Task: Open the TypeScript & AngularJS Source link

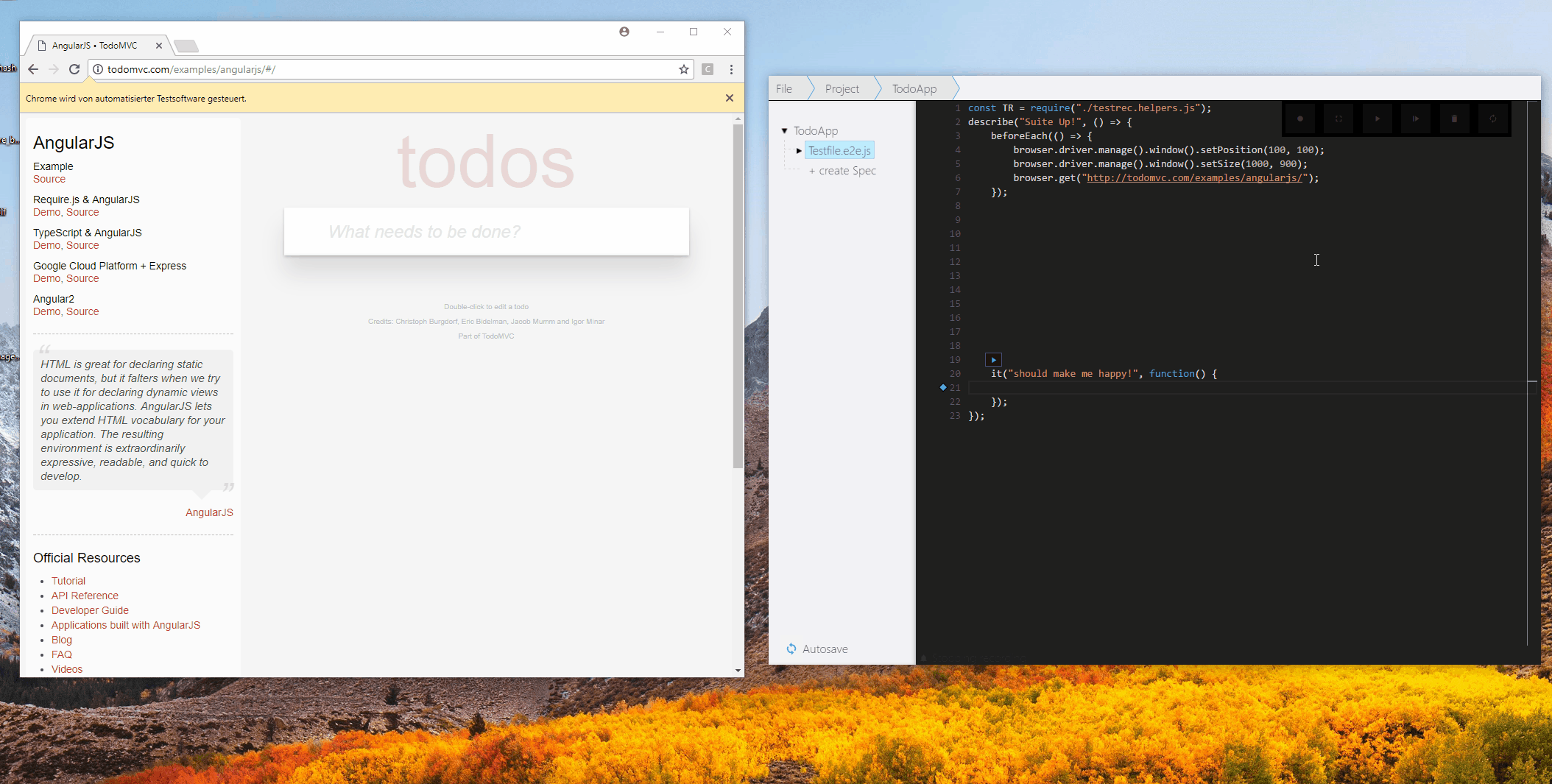Action: pyautogui.click(x=82, y=245)
